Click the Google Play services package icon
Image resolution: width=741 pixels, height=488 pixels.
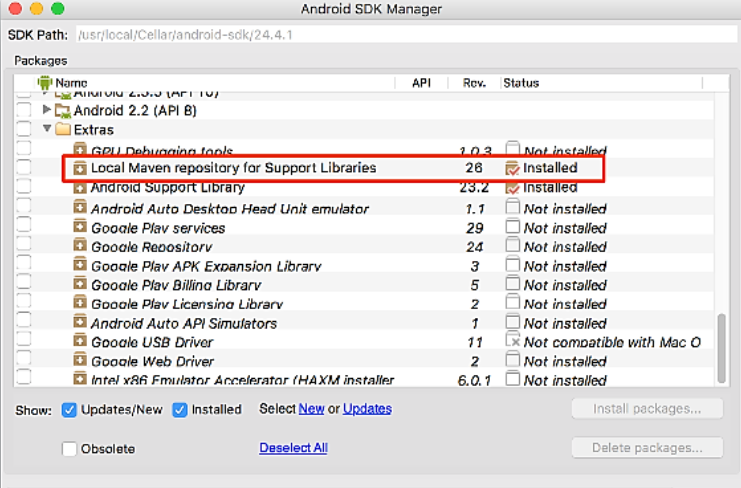tap(80, 228)
